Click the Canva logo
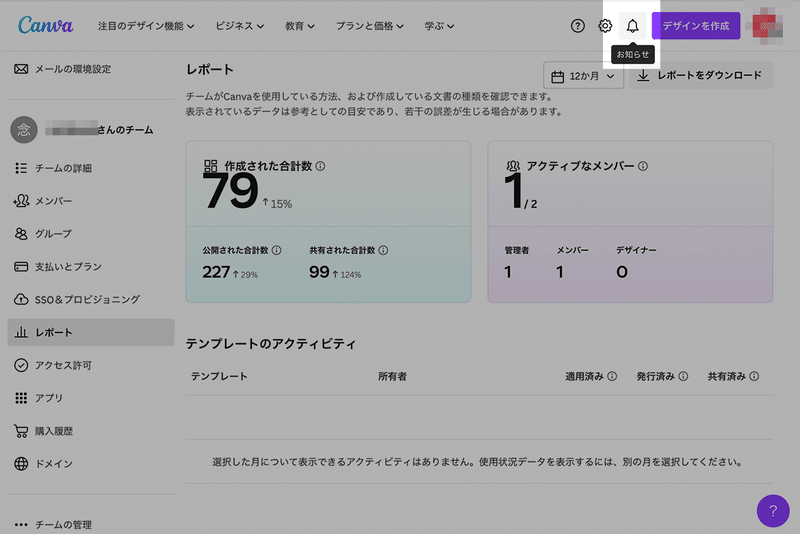The width and height of the screenshot is (800, 534). pyautogui.click(x=45, y=25)
